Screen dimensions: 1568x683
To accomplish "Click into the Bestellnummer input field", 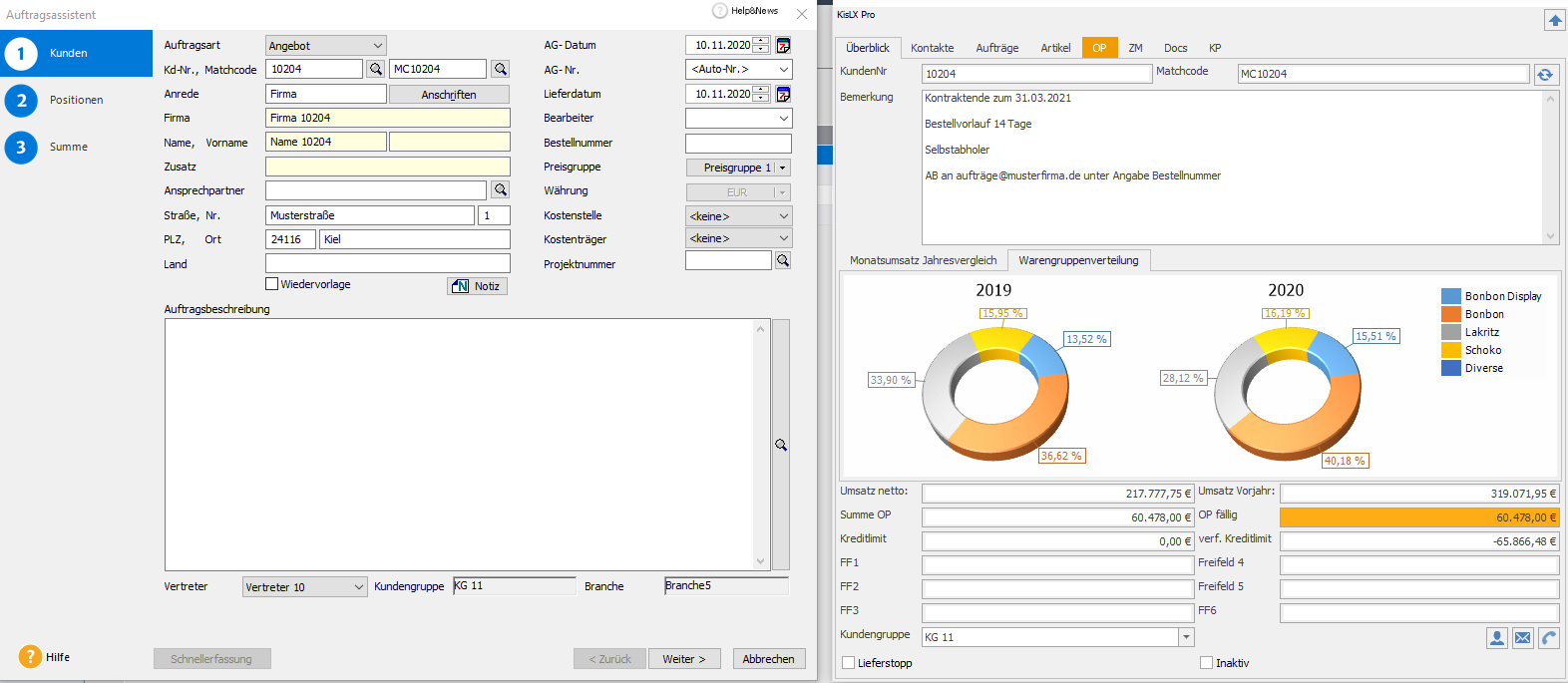I will pos(738,144).
